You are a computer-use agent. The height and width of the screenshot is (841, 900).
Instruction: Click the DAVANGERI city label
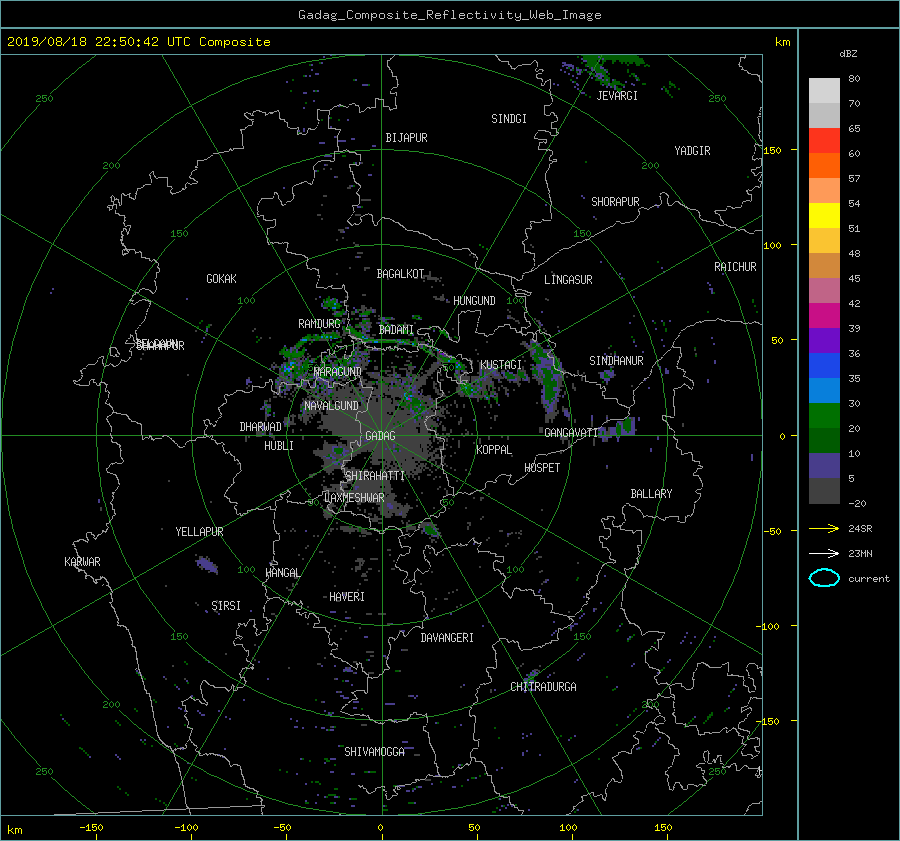point(447,638)
